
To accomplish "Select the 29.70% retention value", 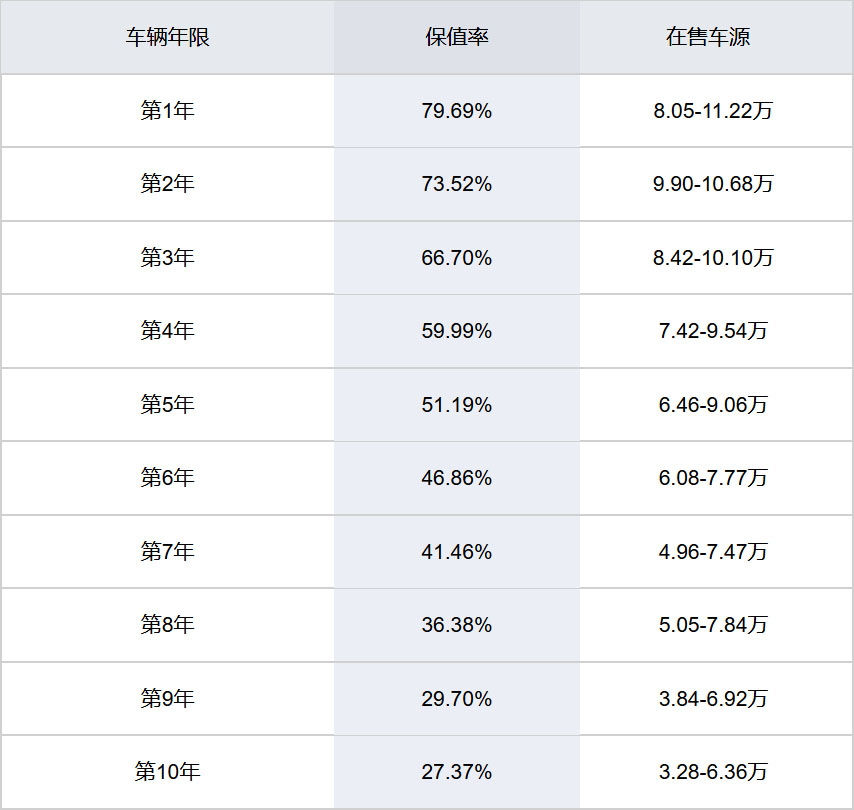I will (x=456, y=698).
